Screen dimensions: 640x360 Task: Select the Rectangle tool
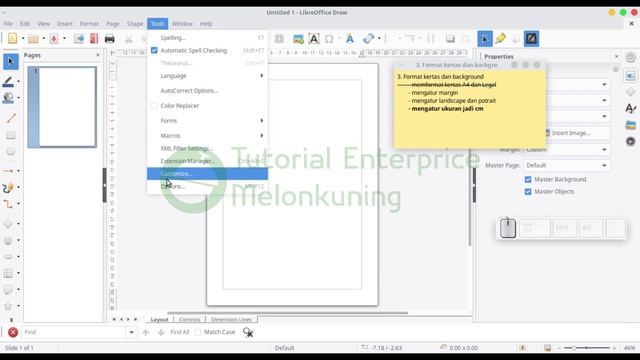11,135
